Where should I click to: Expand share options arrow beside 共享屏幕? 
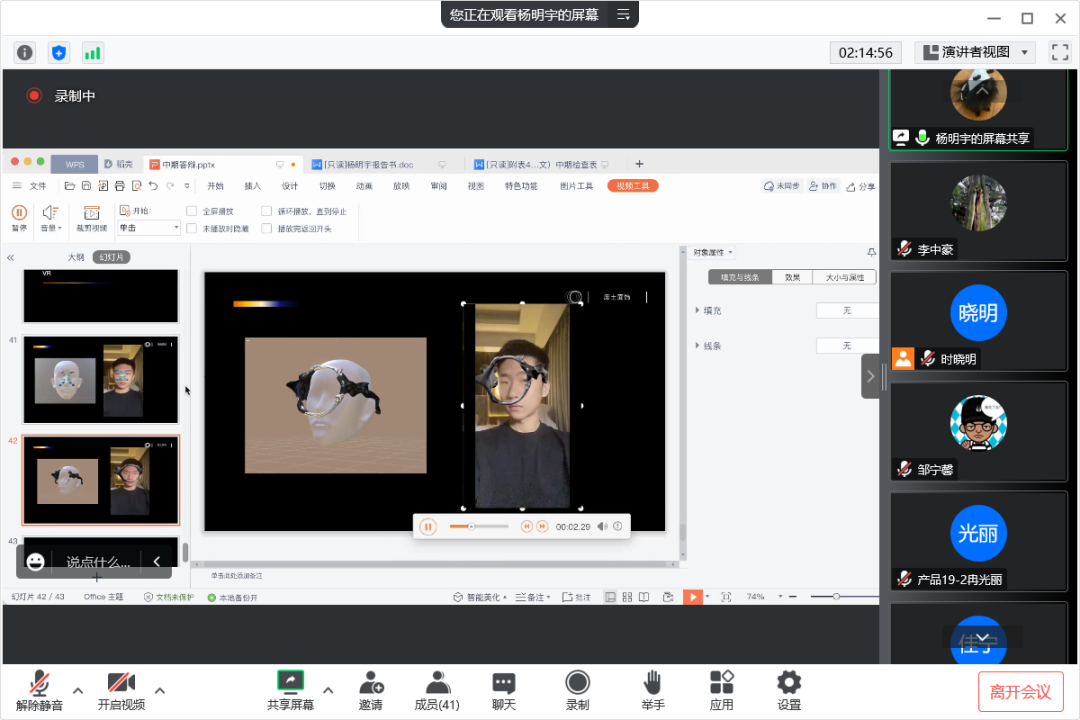[x=329, y=690]
